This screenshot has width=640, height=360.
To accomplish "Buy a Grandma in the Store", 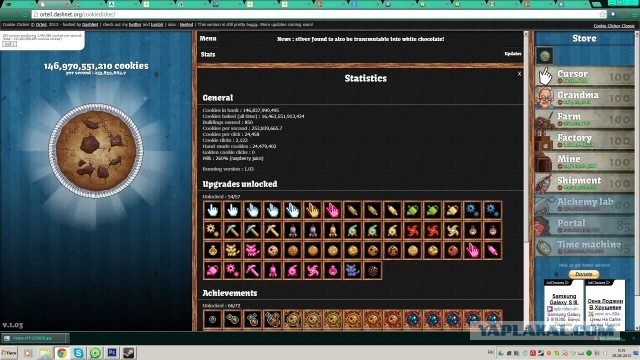I will [x=584, y=98].
